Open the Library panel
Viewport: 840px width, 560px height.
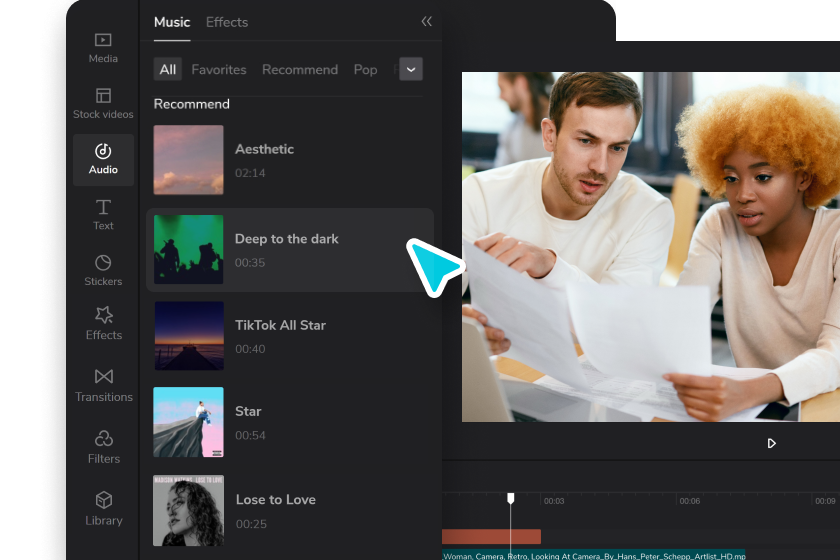[x=103, y=509]
